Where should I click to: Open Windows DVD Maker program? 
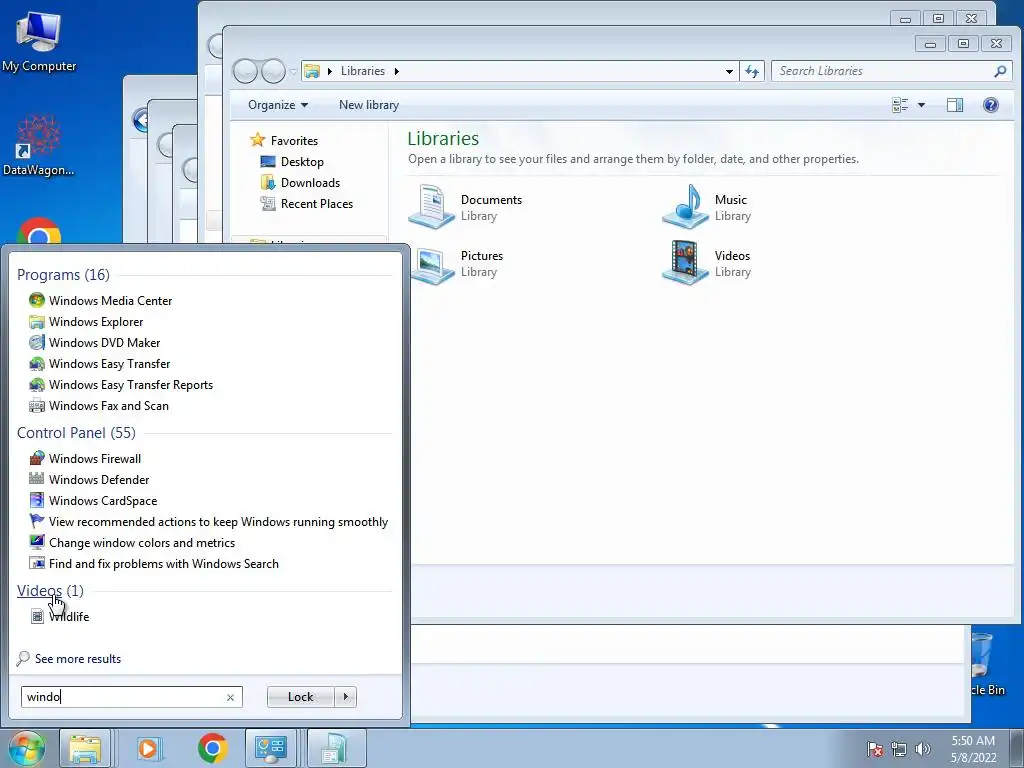coord(95,342)
